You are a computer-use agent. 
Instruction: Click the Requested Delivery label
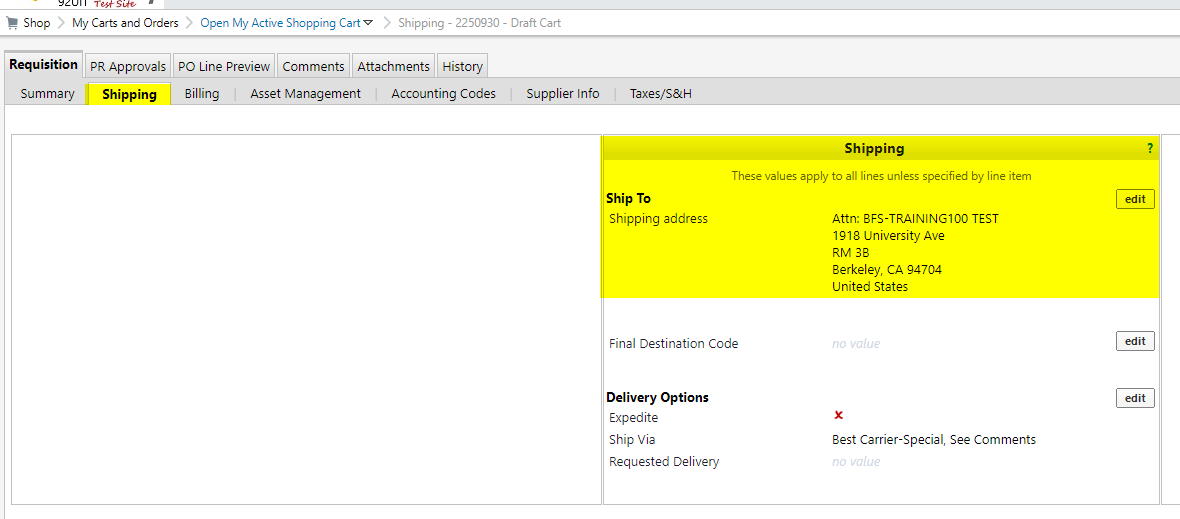(664, 462)
